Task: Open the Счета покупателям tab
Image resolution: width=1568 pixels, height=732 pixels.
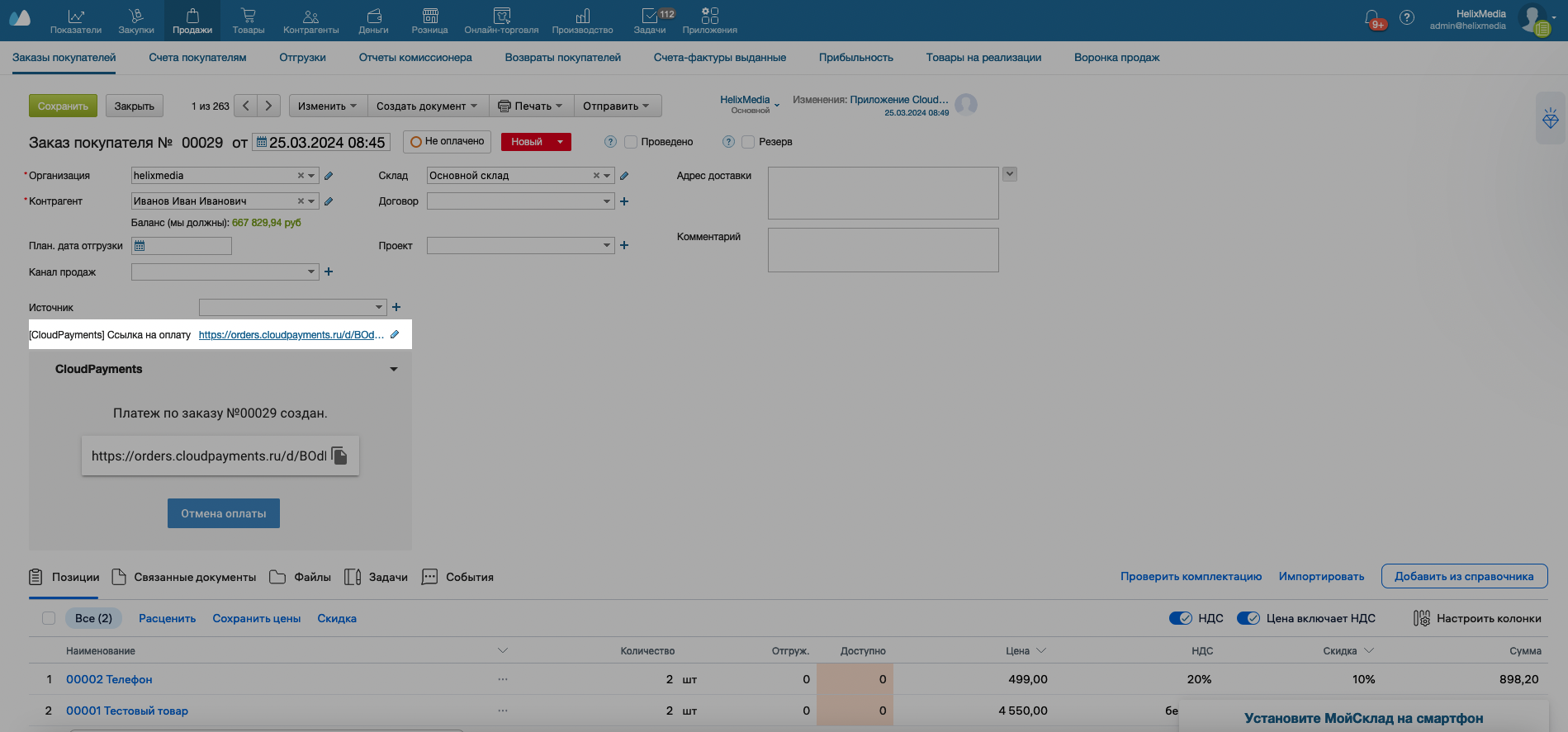Action: pyautogui.click(x=197, y=58)
